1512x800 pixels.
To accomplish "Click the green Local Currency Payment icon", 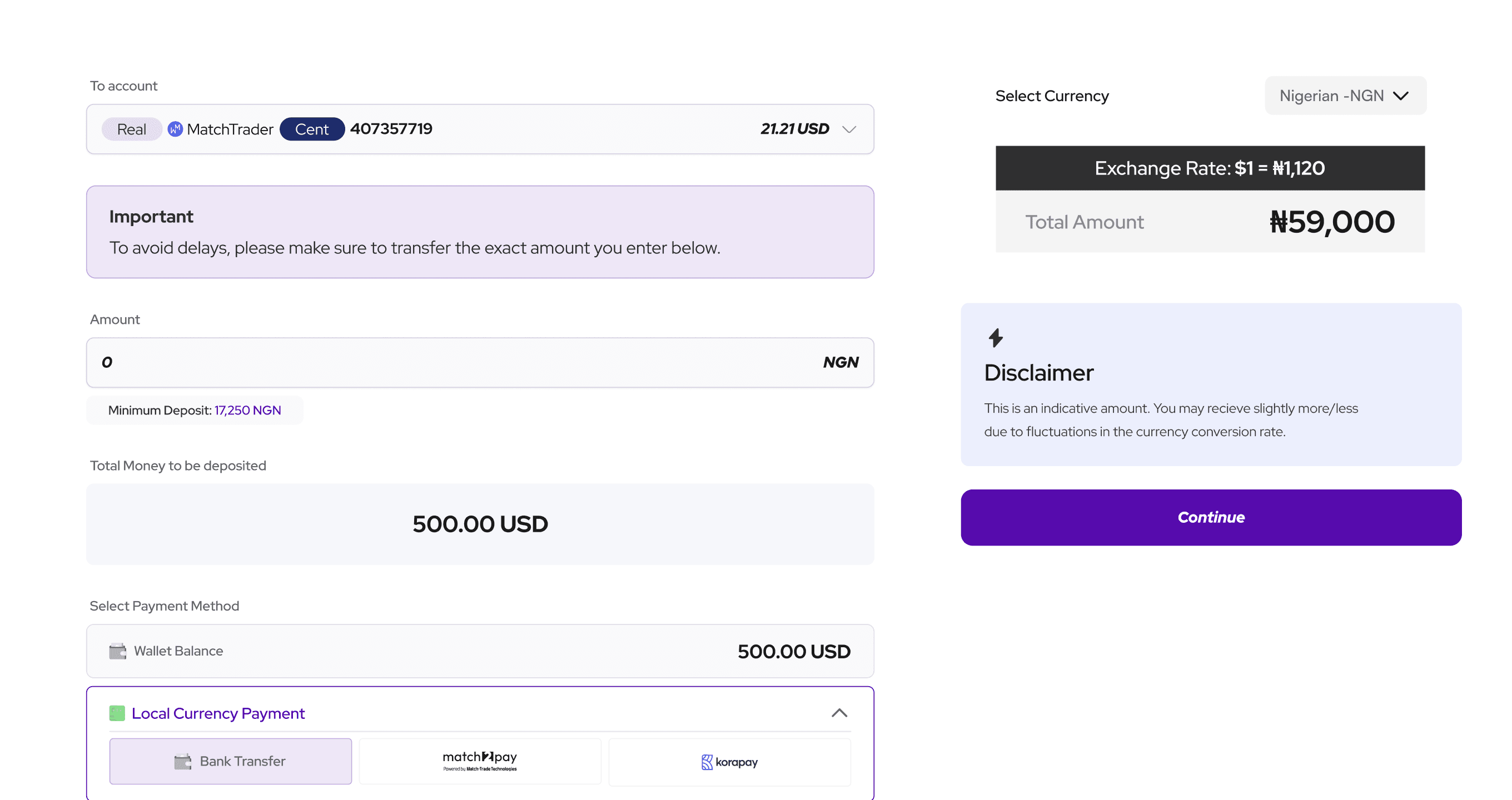I will (x=117, y=713).
